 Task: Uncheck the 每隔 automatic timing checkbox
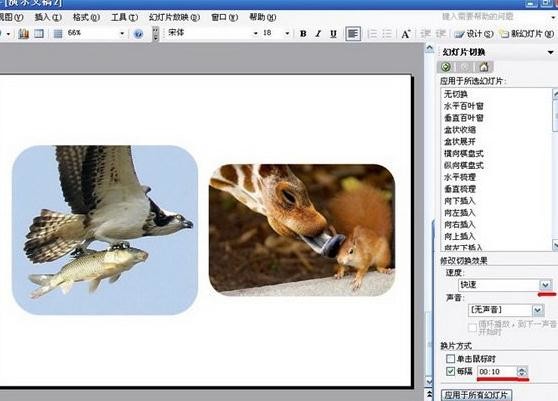(x=451, y=371)
